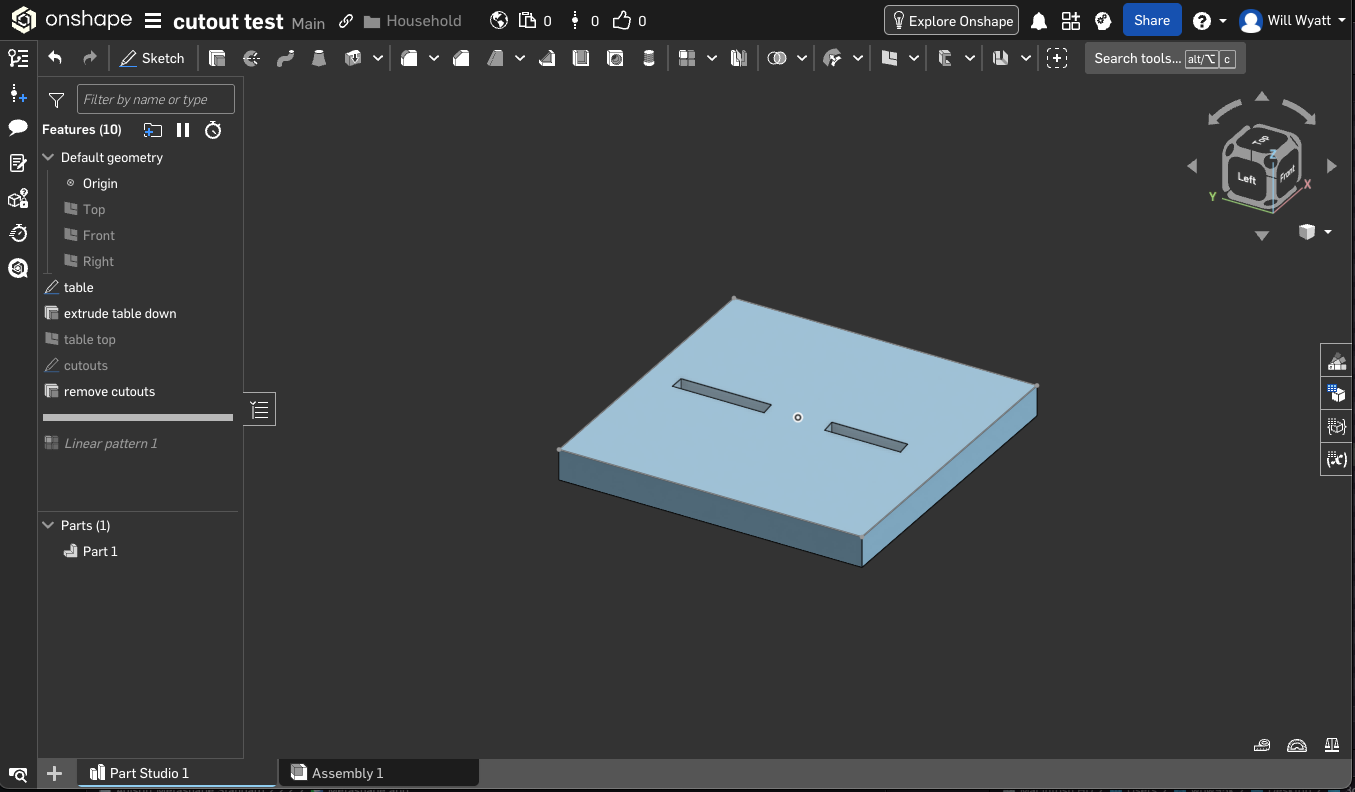Select the Extrude tool in toolbar
The width and height of the screenshot is (1355, 792).
click(x=217, y=59)
